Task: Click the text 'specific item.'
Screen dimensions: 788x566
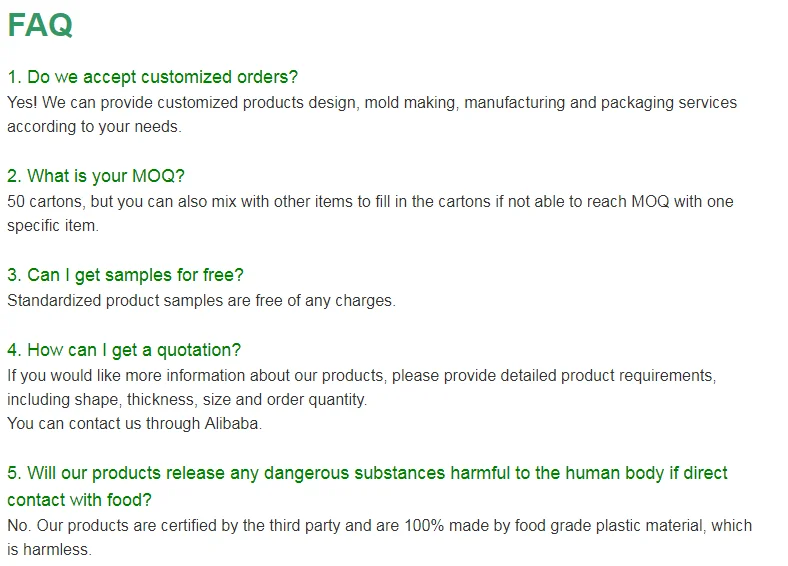Action: 53,226
